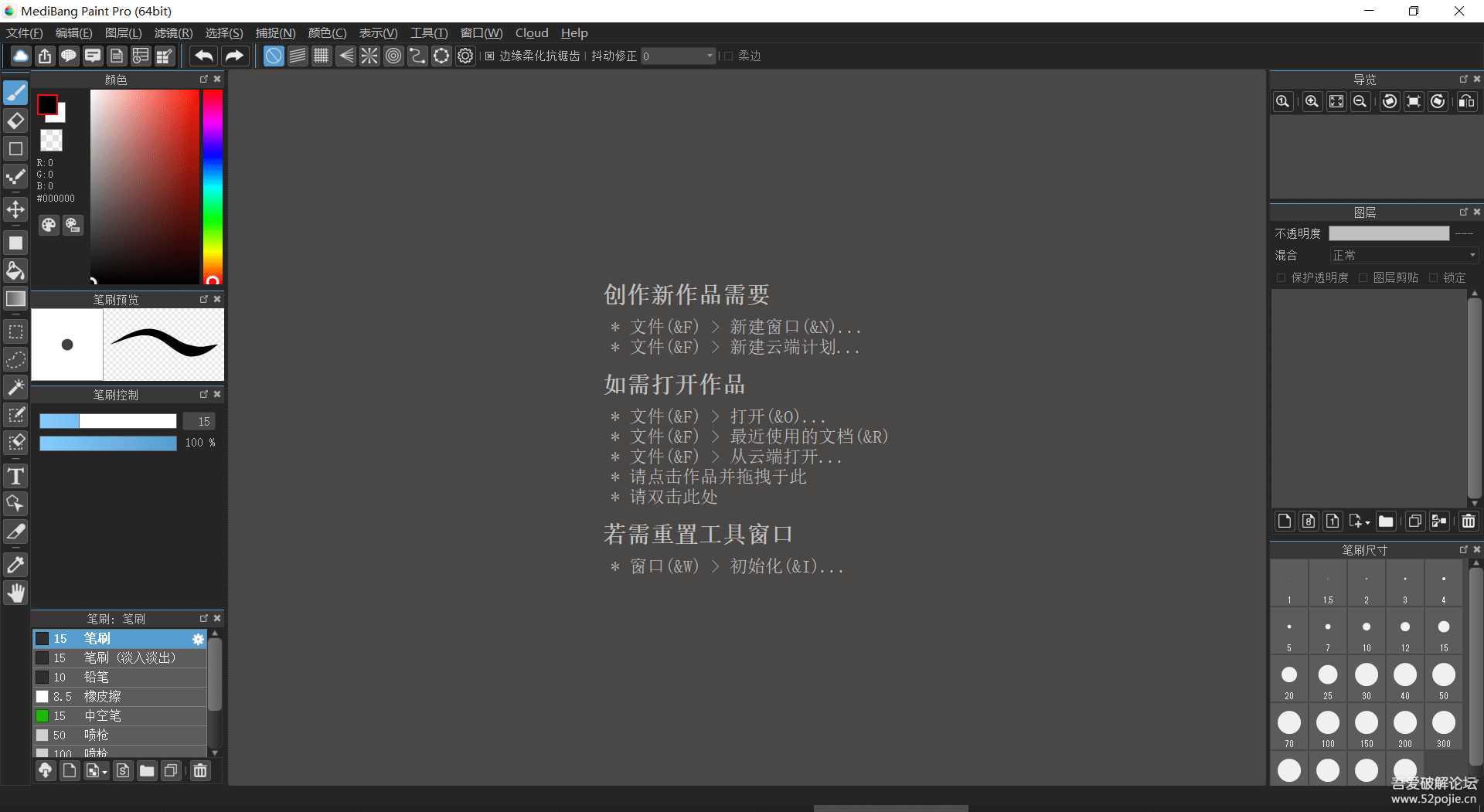Delete the selected layer with trash icon
Image resolution: width=1484 pixels, height=812 pixels.
click(1468, 521)
